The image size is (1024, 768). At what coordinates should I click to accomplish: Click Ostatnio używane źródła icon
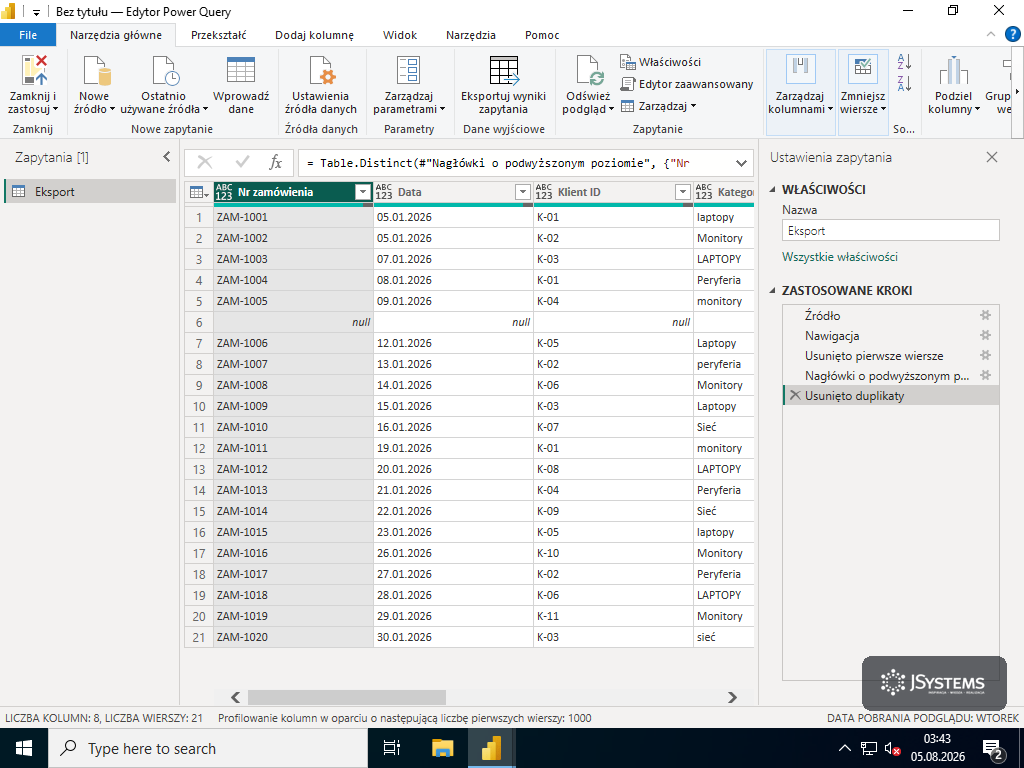pos(164,71)
